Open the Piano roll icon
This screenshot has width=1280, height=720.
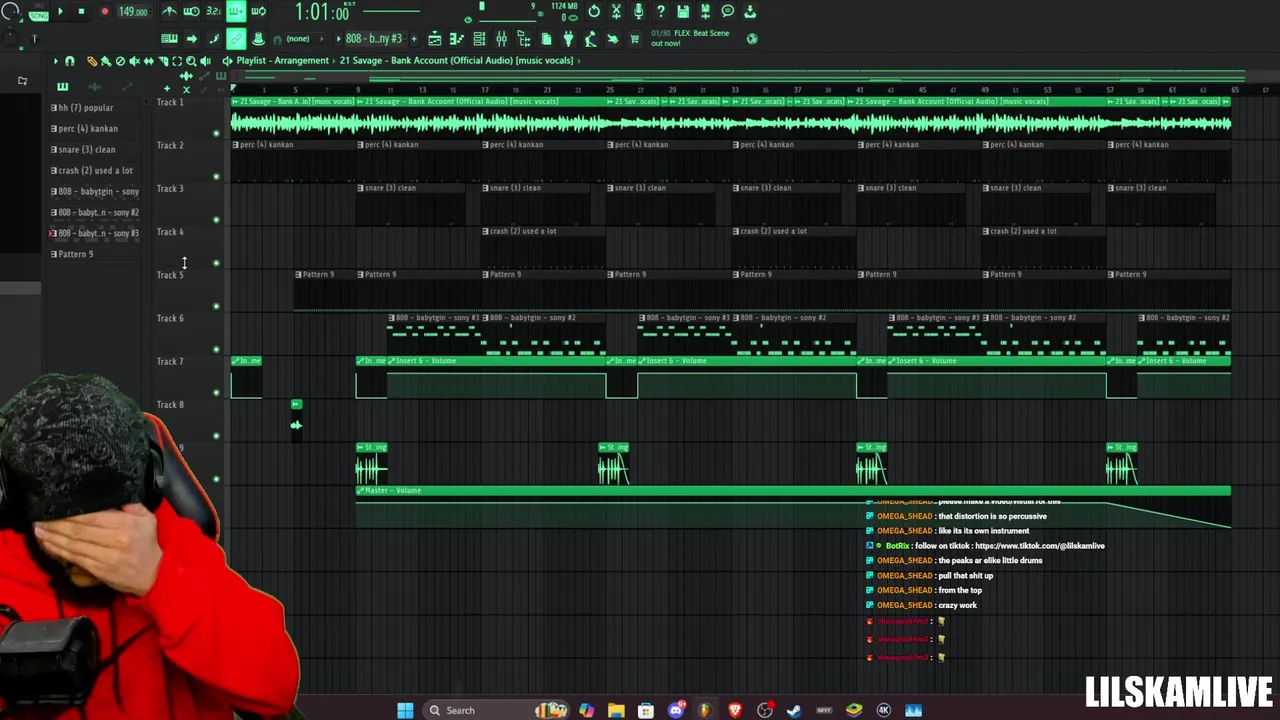pos(456,39)
